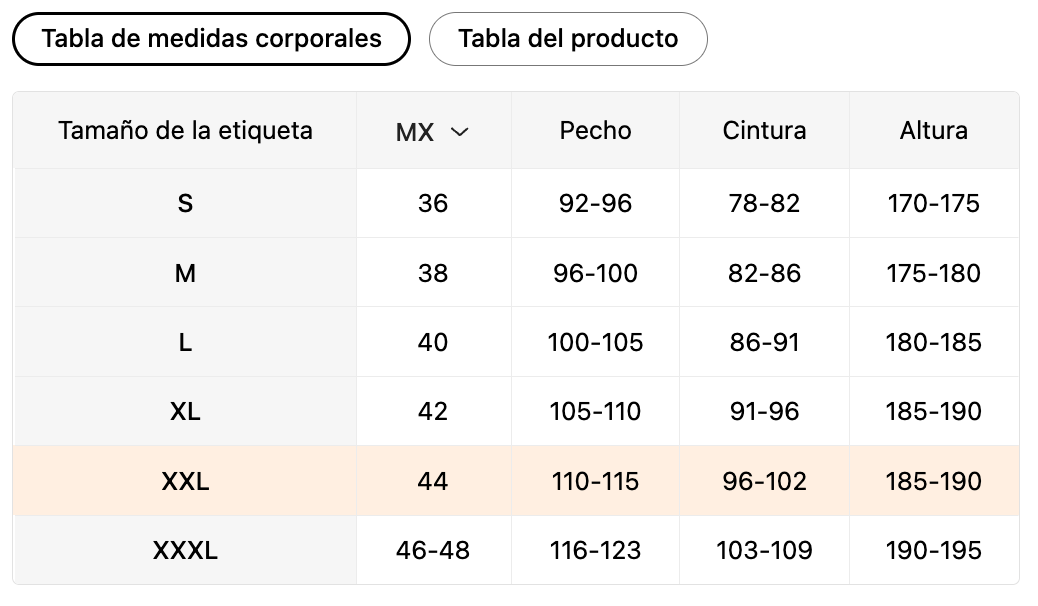Click waist value 96-102
The image size is (1038, 606).
tap(764, 481)
